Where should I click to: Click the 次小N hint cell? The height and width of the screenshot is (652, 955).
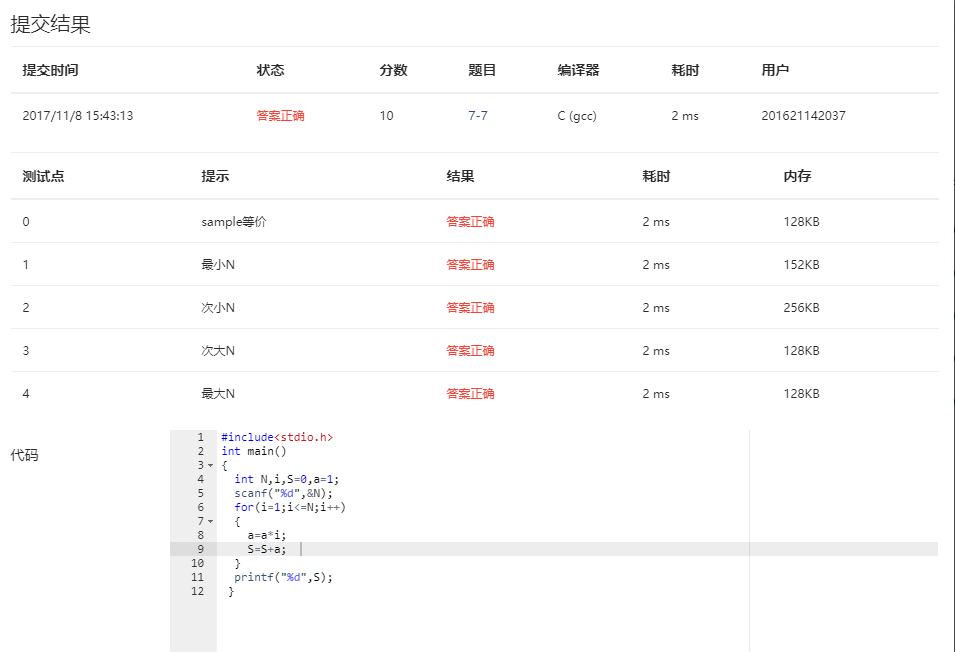point(218,307)
